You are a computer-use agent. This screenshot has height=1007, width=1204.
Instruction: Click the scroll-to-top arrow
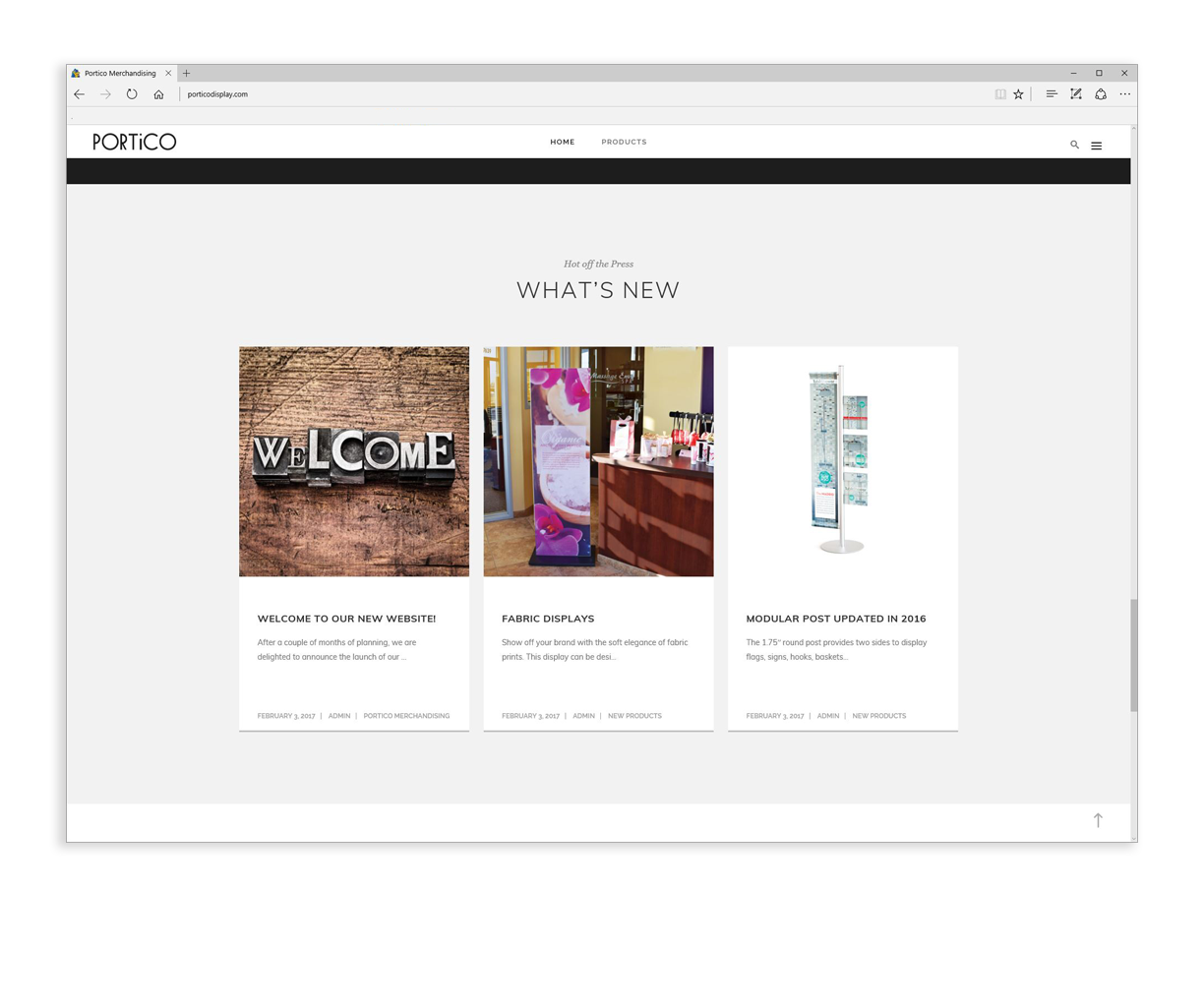(1098, 819)
